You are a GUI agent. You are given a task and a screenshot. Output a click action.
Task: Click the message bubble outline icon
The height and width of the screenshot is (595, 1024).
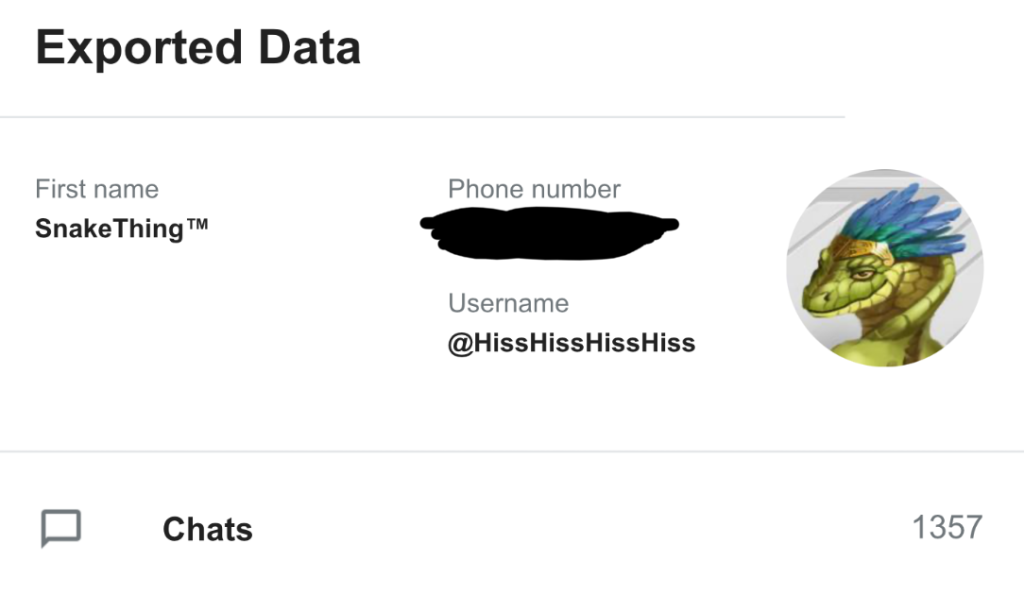62,528
